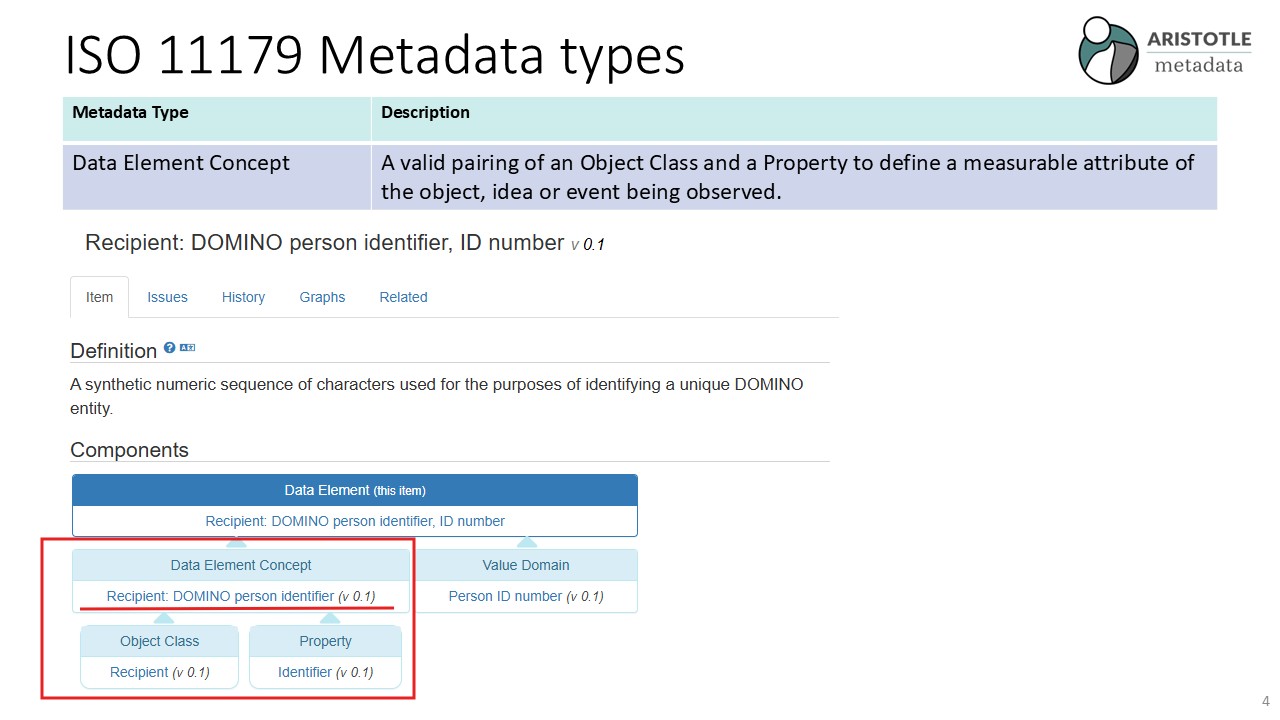1280x720 pixels.
Task: Click the Aristotle Metadata logo
Action: (1164, 50)
